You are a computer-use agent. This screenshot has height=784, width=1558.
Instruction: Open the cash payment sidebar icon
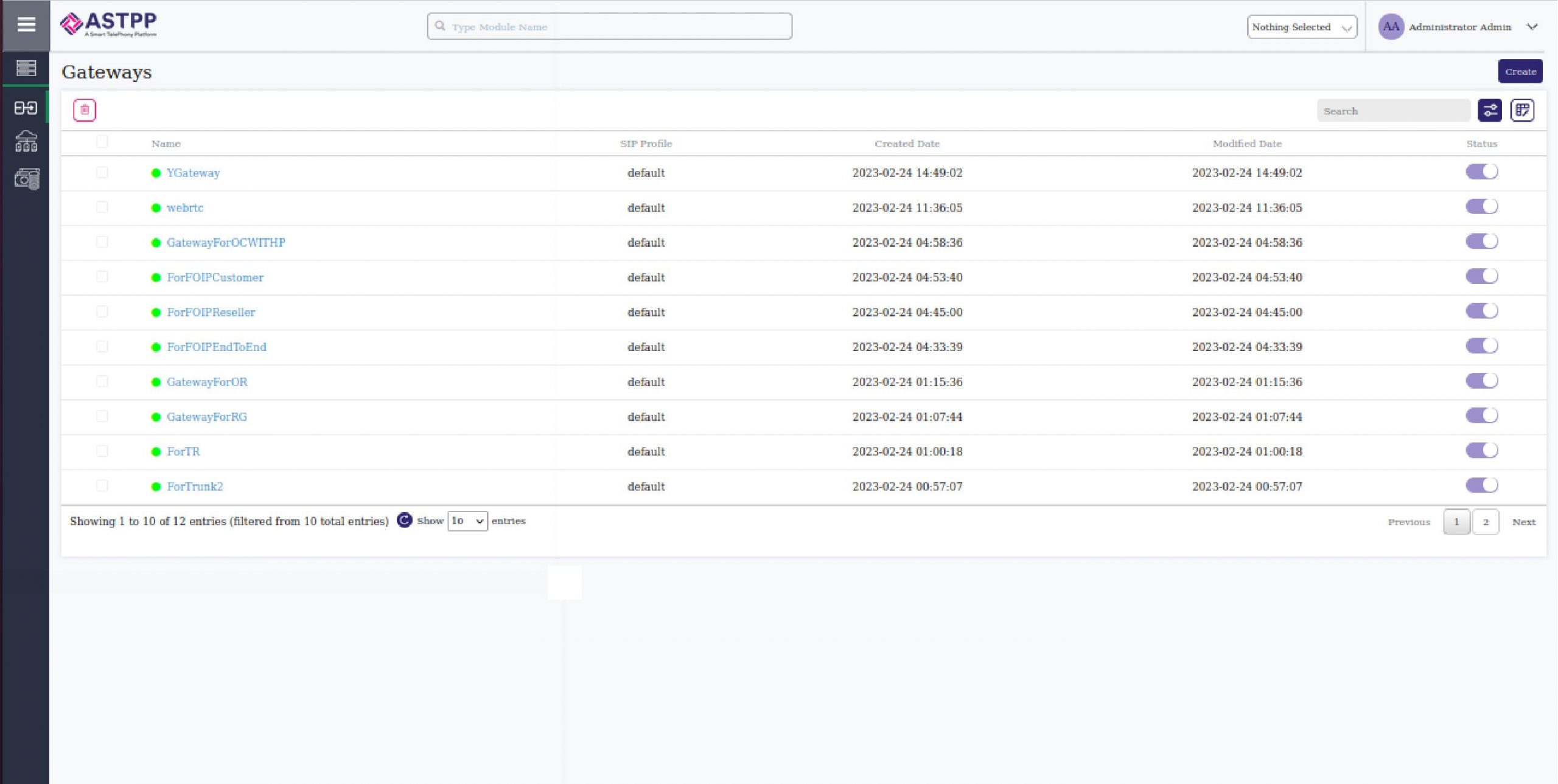click(27, 179)
